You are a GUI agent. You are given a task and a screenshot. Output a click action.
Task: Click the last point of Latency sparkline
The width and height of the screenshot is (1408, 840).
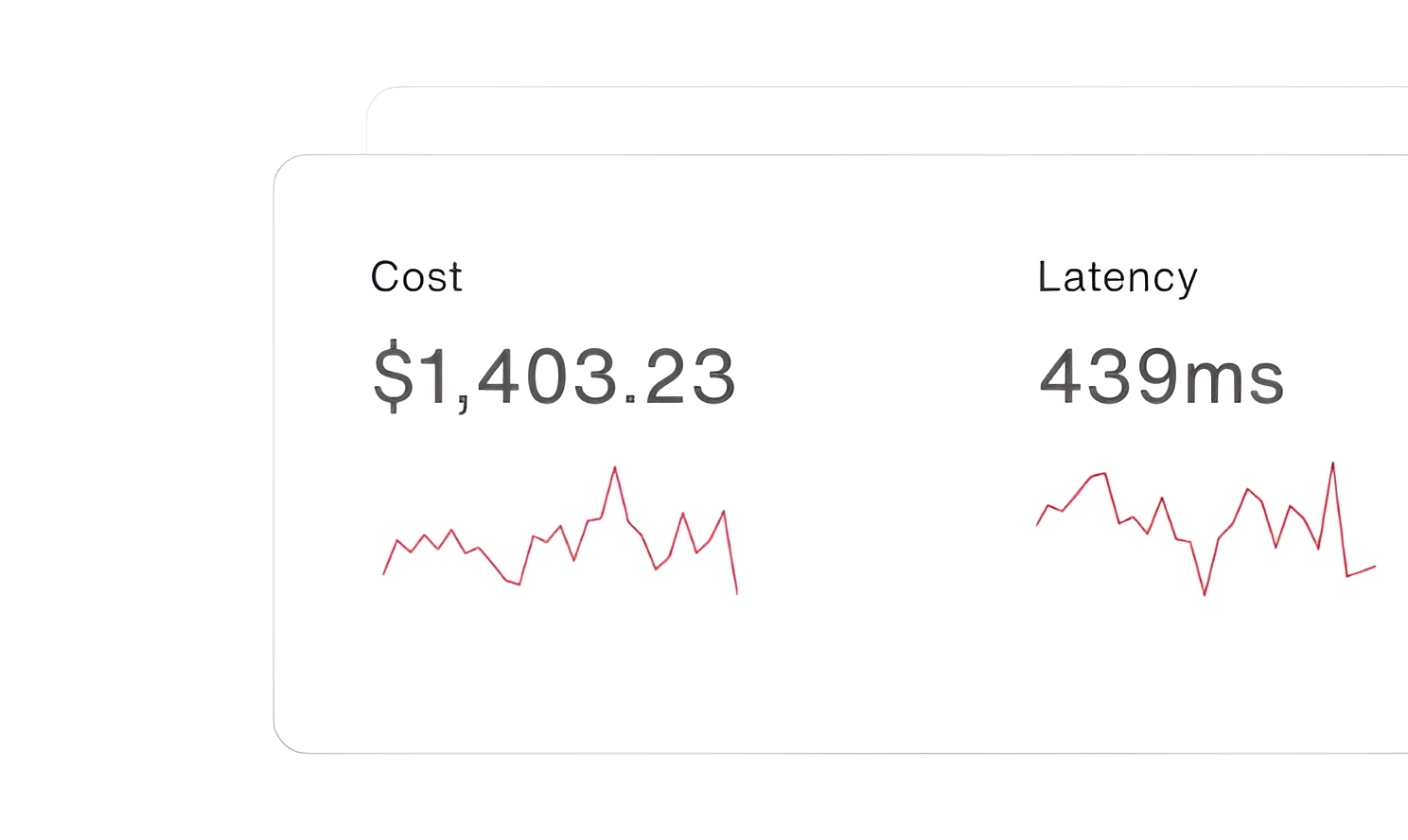[1375, 567]
